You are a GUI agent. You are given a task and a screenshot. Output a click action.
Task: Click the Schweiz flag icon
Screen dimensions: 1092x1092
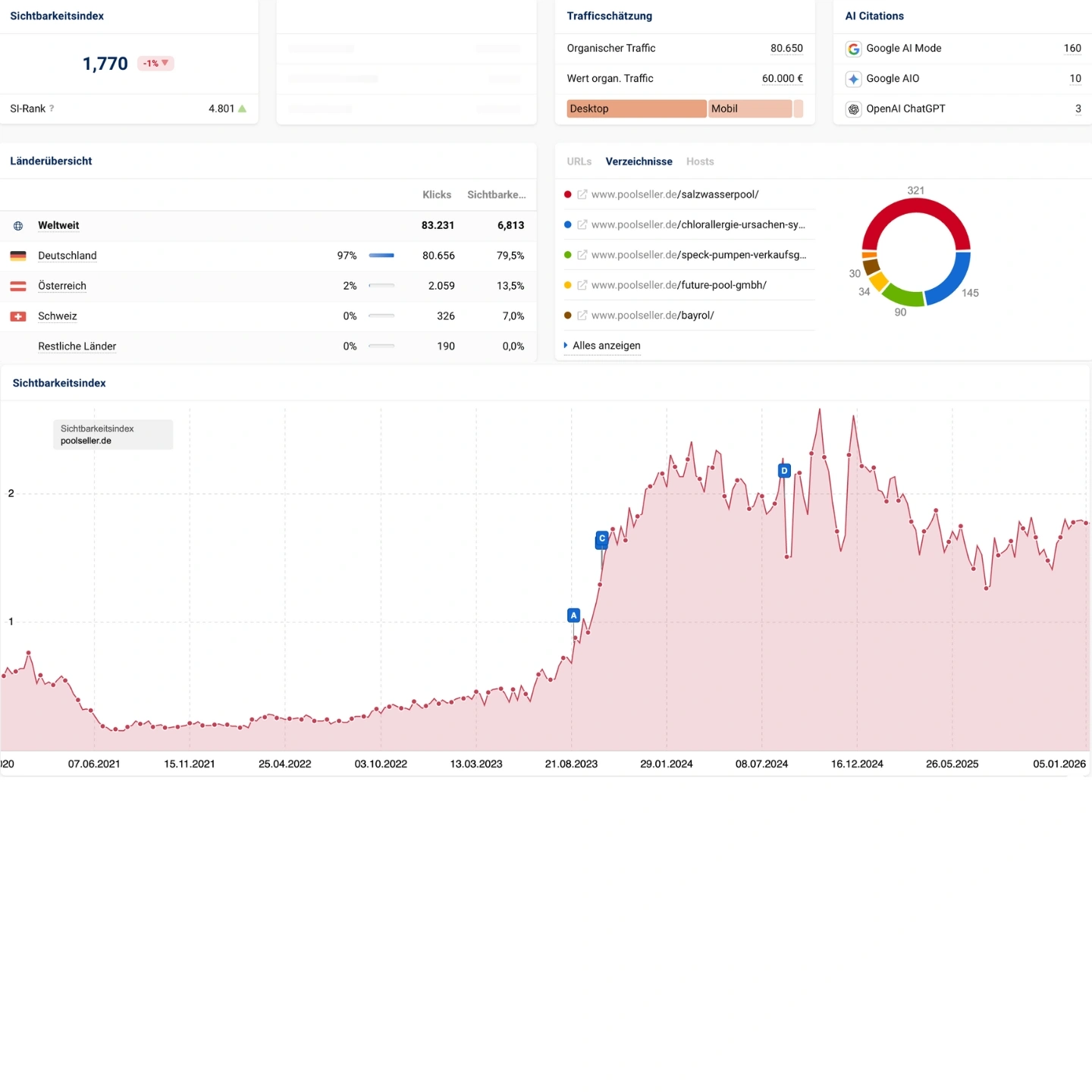pos(18,316)
